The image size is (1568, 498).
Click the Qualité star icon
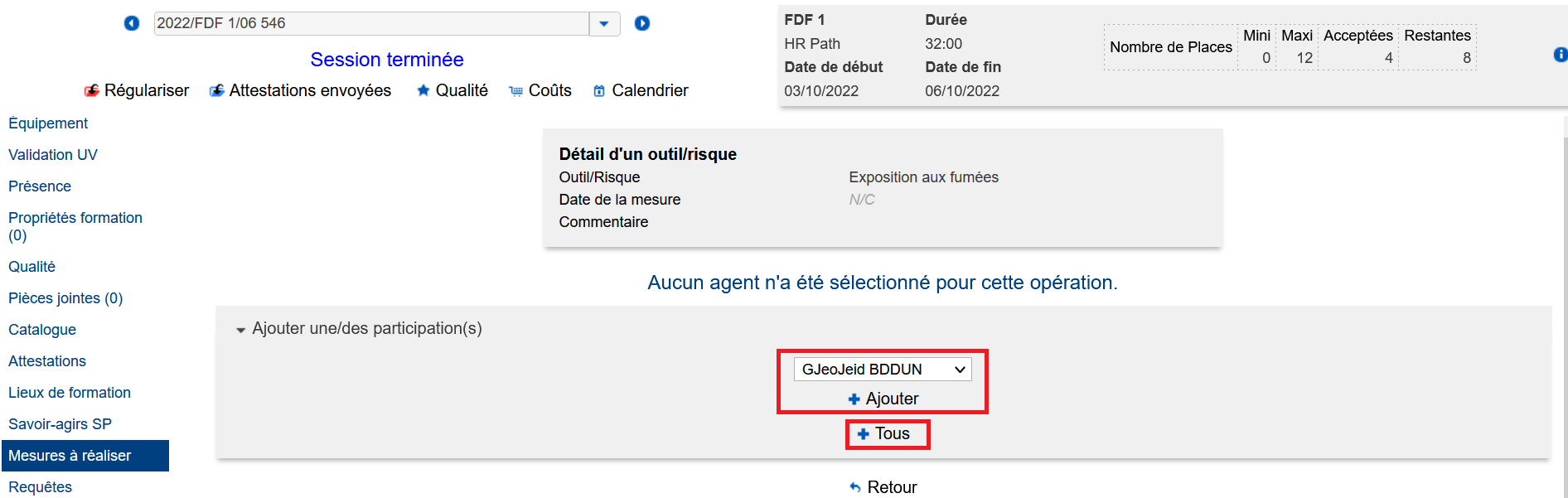pyautogui.click(x=423, y=90)
